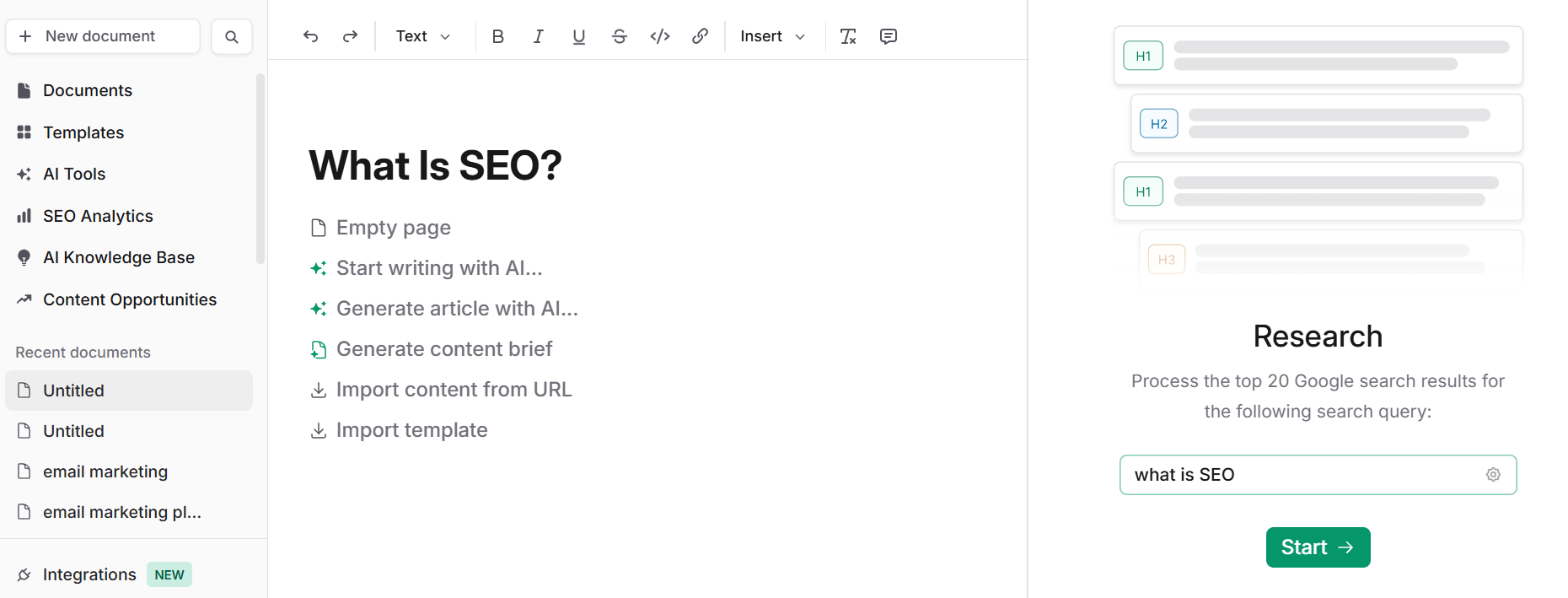Open the highlighted Untitled recent document
Viewport: 1568px width, 598px height.
[x=129, y=391]
